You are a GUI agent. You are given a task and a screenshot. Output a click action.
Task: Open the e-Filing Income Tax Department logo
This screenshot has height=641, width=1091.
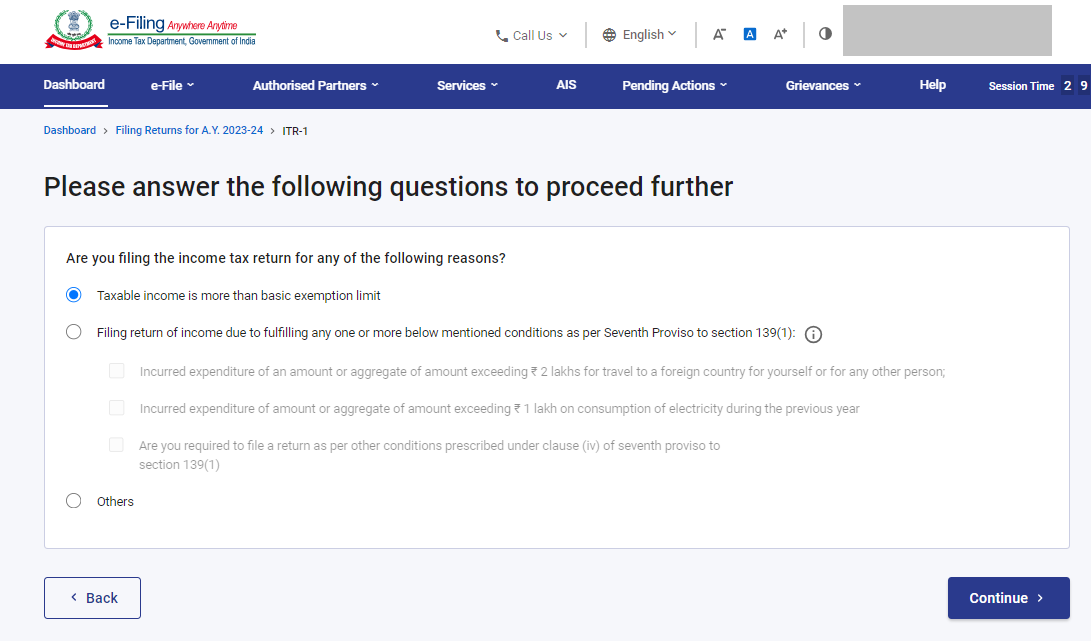click(x=150, y=29)
